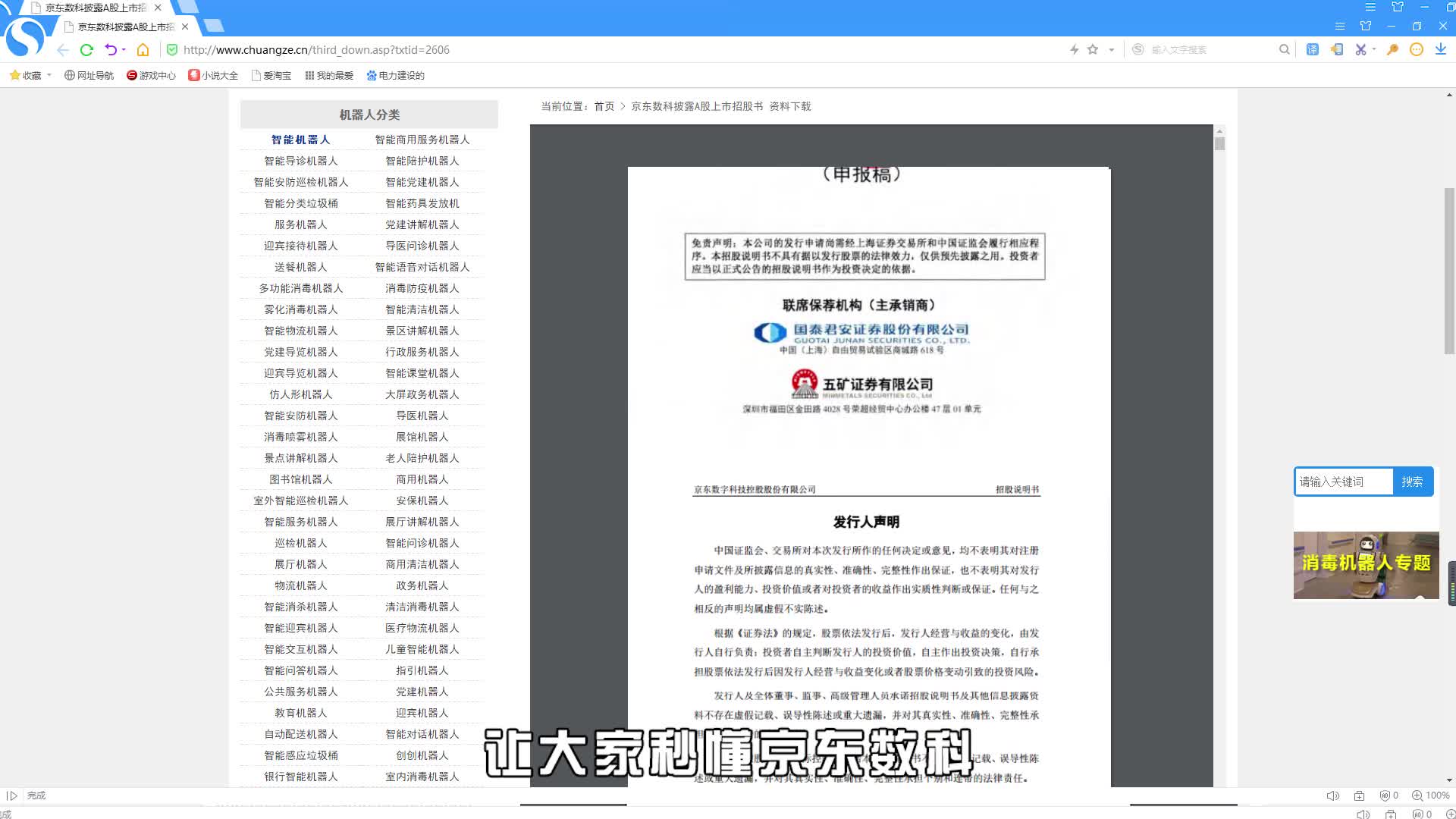Open the downloads arrow icon
The height and width of the screenshot is (819, 1456).
pos(1440,50)
